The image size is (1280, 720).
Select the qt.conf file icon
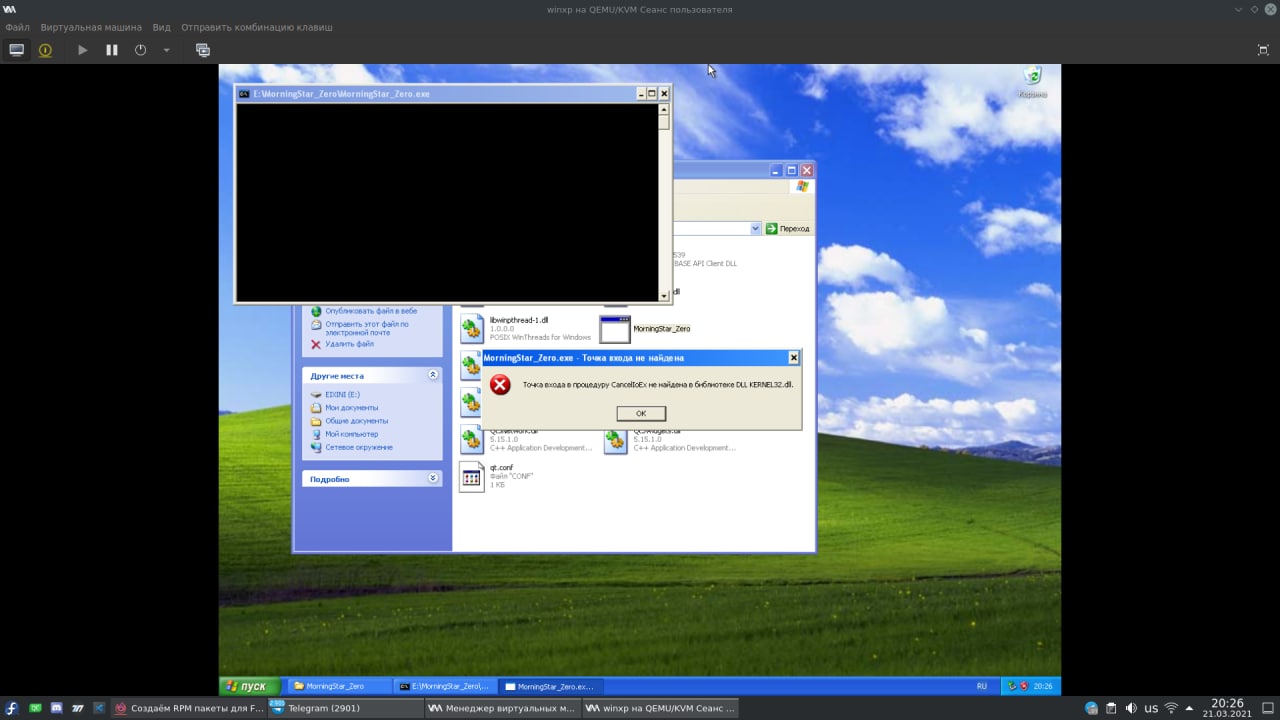pos(472,477)
